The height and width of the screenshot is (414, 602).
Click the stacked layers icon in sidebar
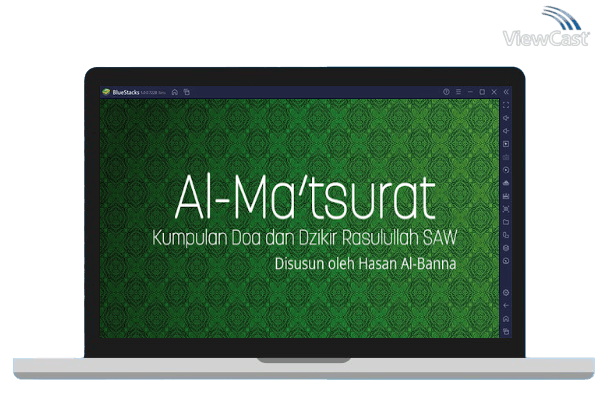tap(506, 248)
